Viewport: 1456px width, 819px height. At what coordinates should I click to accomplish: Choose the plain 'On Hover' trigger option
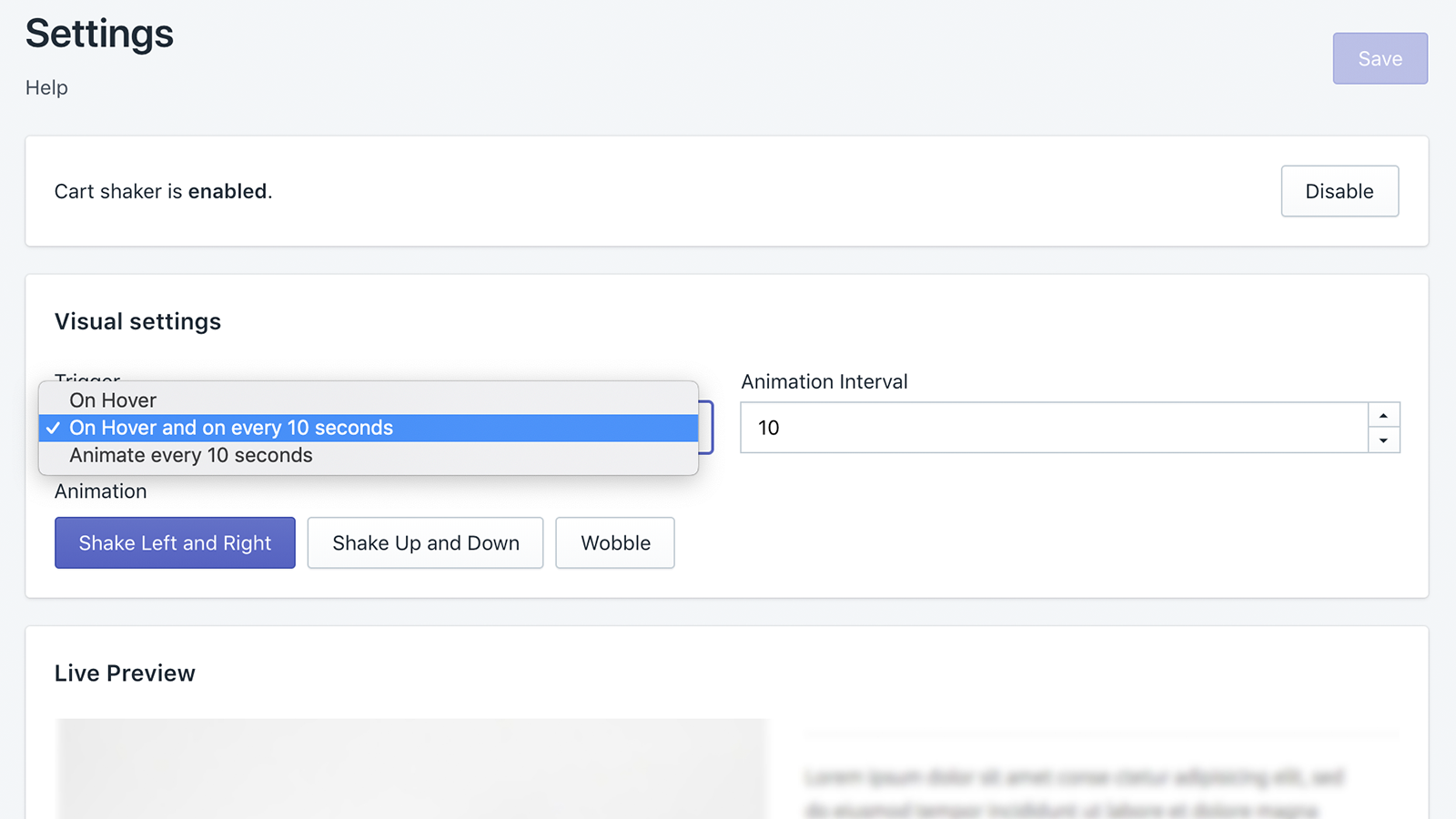(x=113, y=400)
